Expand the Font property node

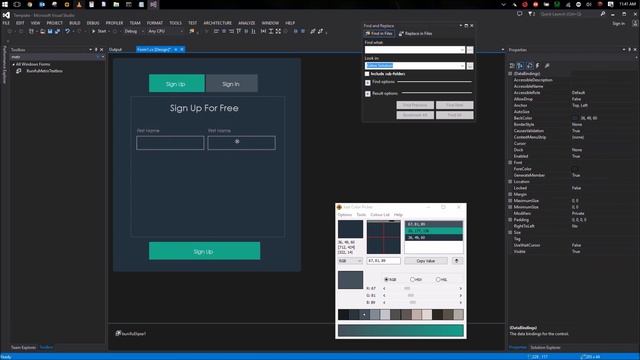pyautogui.click(x=510, y=162)
